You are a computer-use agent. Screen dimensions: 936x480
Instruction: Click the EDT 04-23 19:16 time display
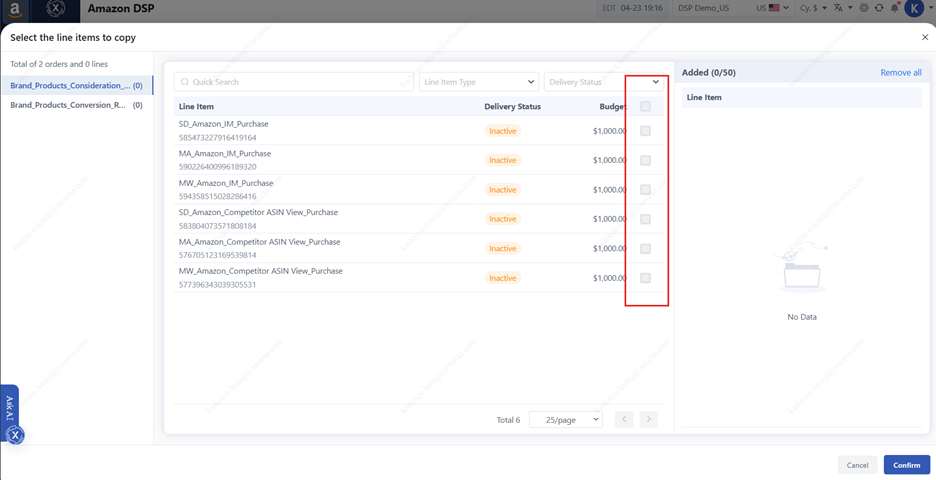(x=632, y=8)
